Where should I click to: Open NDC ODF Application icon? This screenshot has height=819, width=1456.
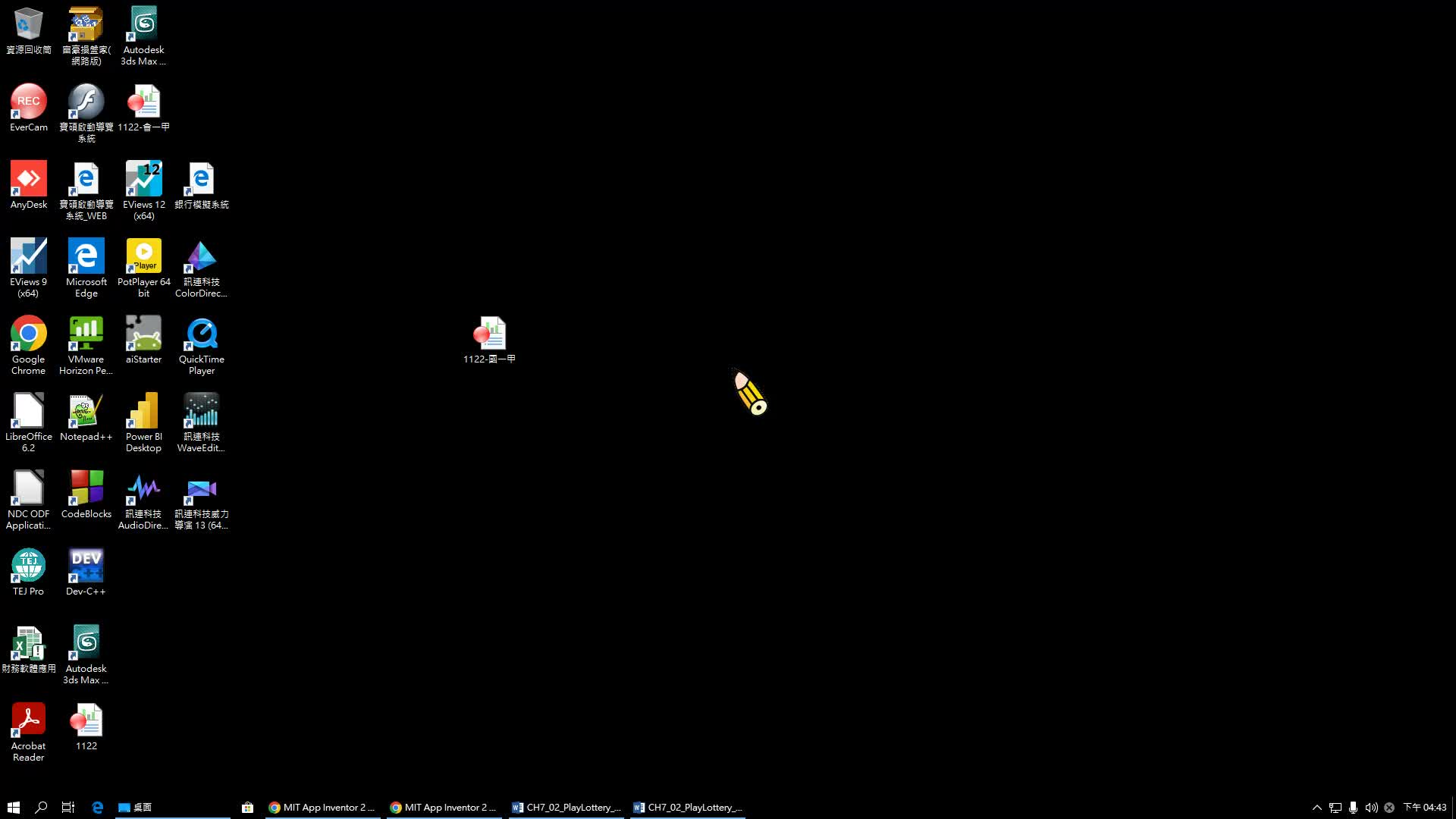pos(29,500)
